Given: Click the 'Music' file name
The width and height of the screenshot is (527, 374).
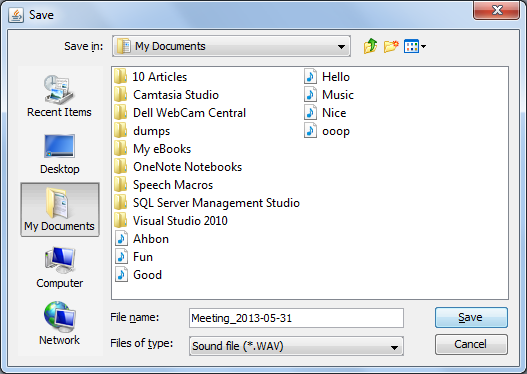Looking at the screenshot, I should coord(337,95).
